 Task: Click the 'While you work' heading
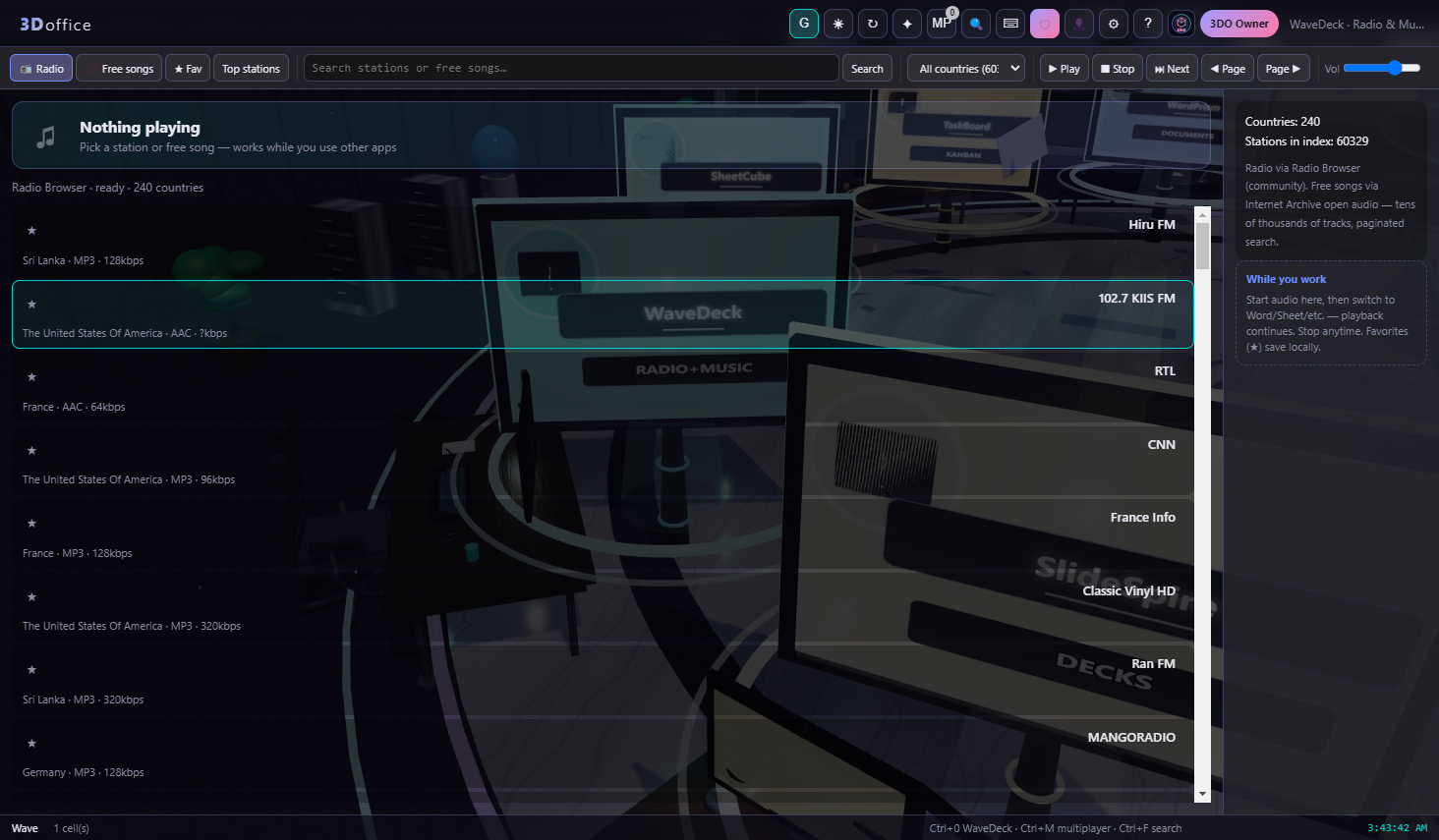coord(1286,279)
